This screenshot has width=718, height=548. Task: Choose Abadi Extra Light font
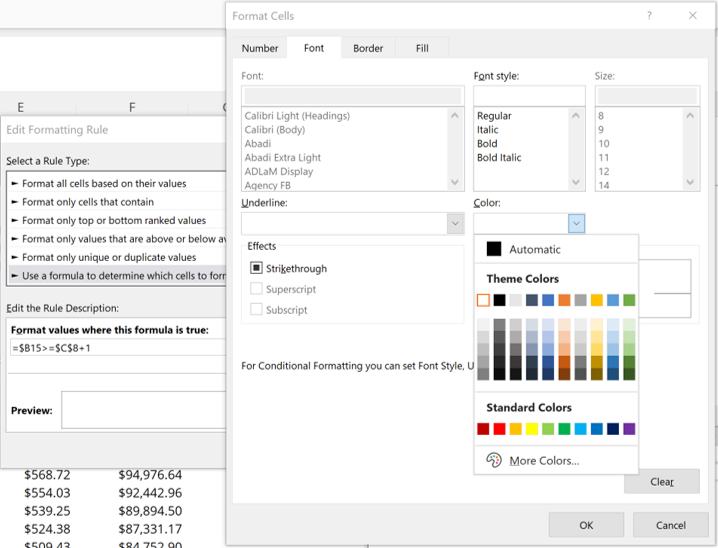pyautogui.click(x=283, y=157)
